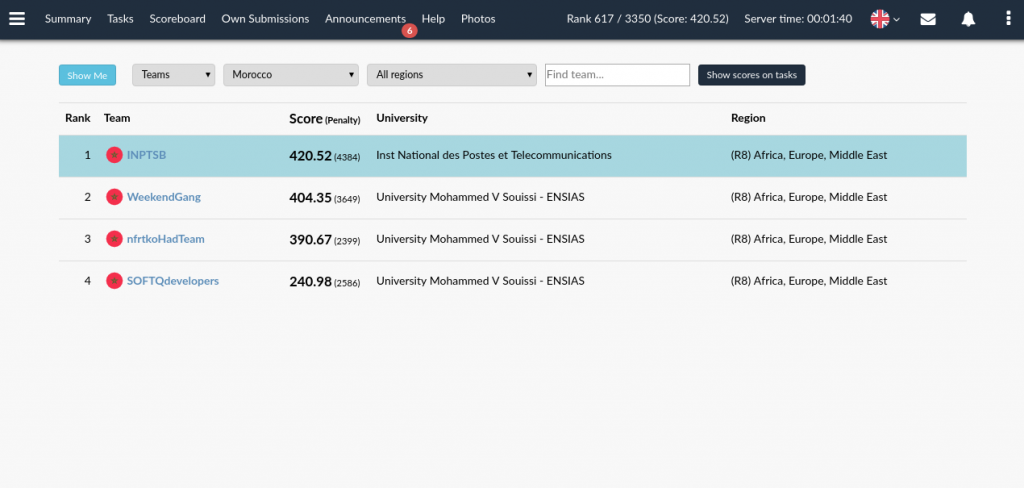Viewport: 1024px width, 488px height.
Task: Click the UK flag language icon
Action: (x=880, y=19)
